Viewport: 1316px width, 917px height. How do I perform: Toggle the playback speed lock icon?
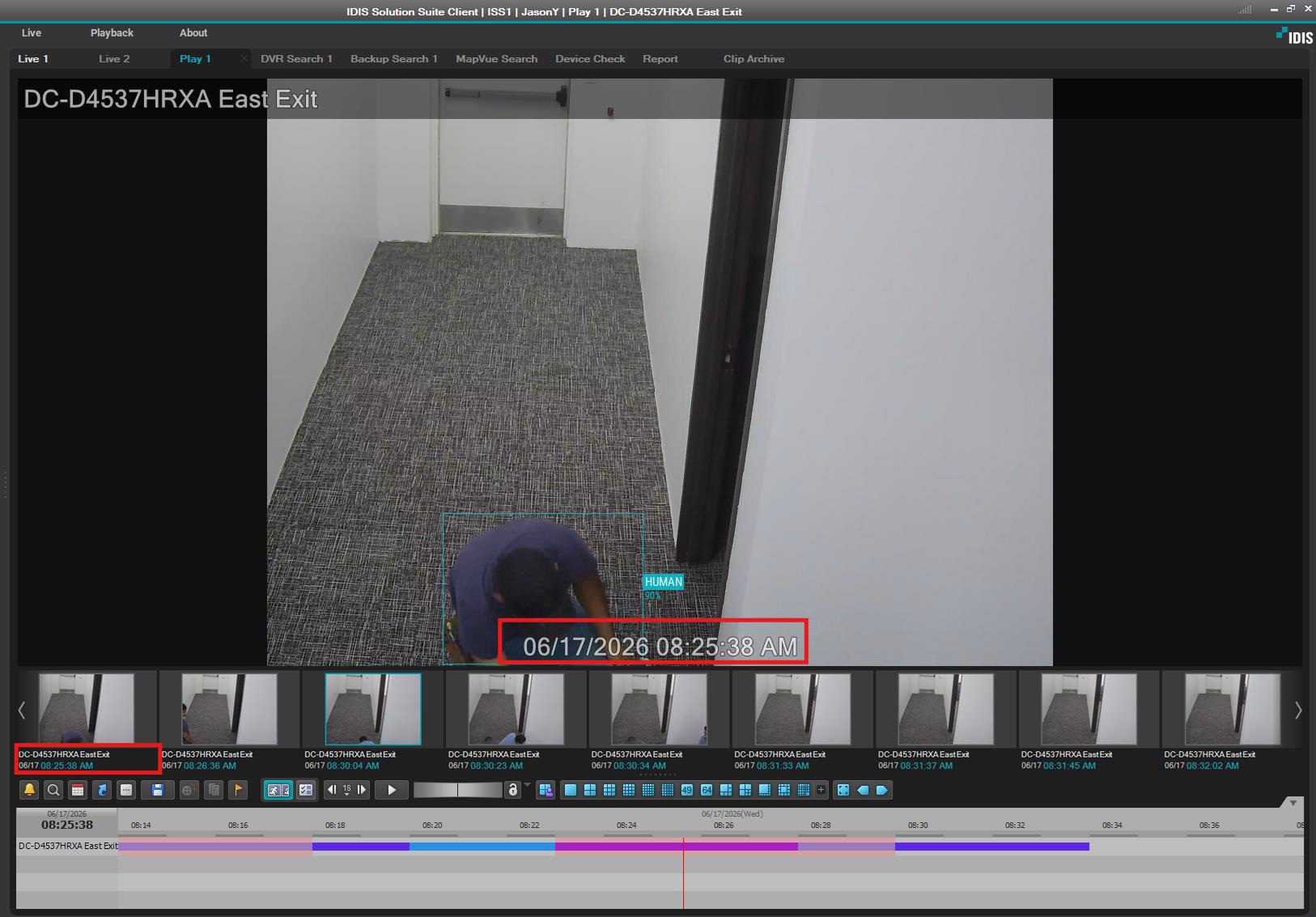click(512, 790)
